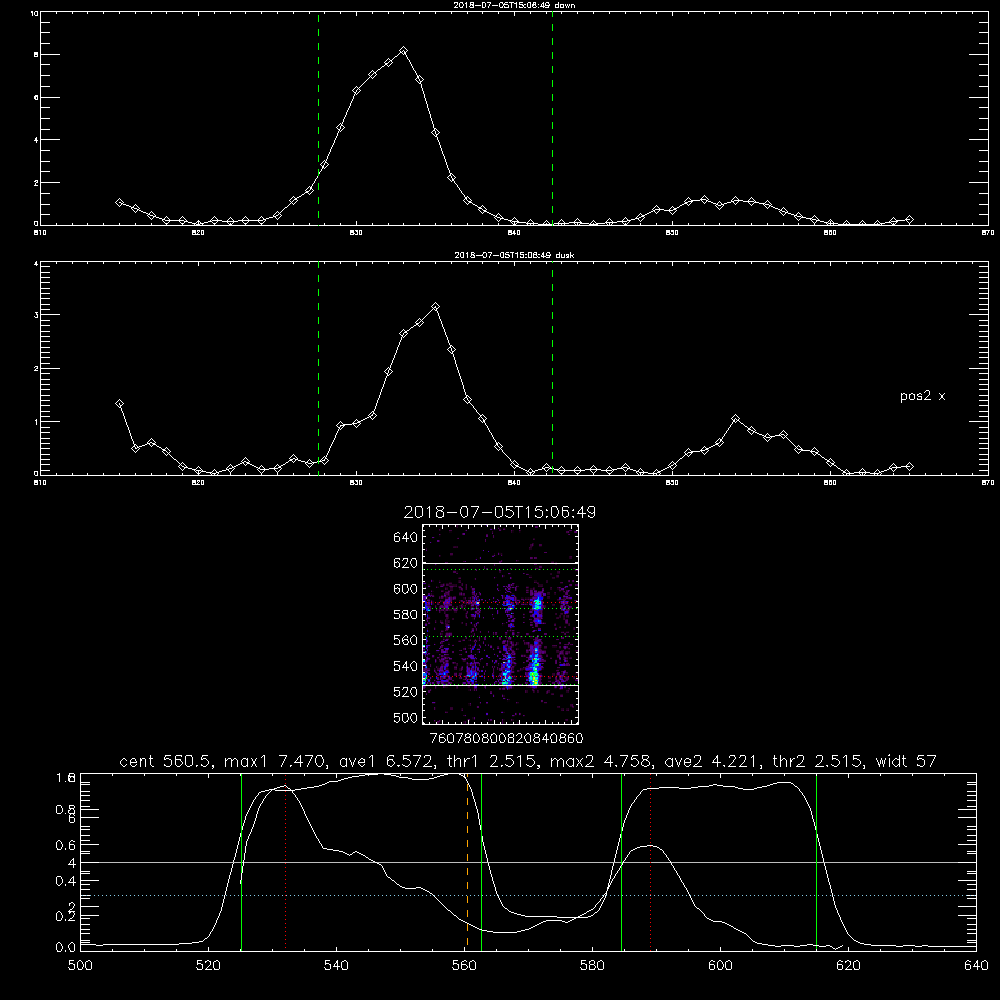Select the timestamp title above the spectral image
This screenshot has height=1000, width=1000.
click(499, 512)
